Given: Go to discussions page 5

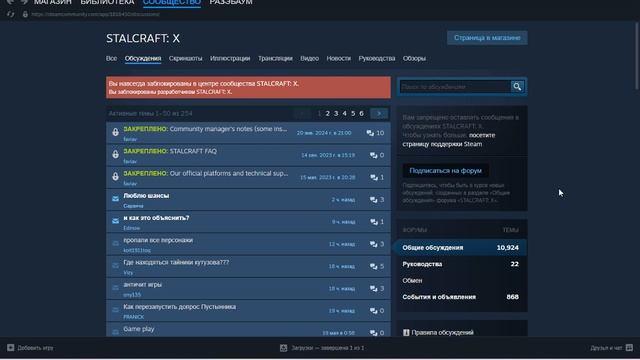Looking at the screenshot, I should pyautogui.click(x=353, y=113).
